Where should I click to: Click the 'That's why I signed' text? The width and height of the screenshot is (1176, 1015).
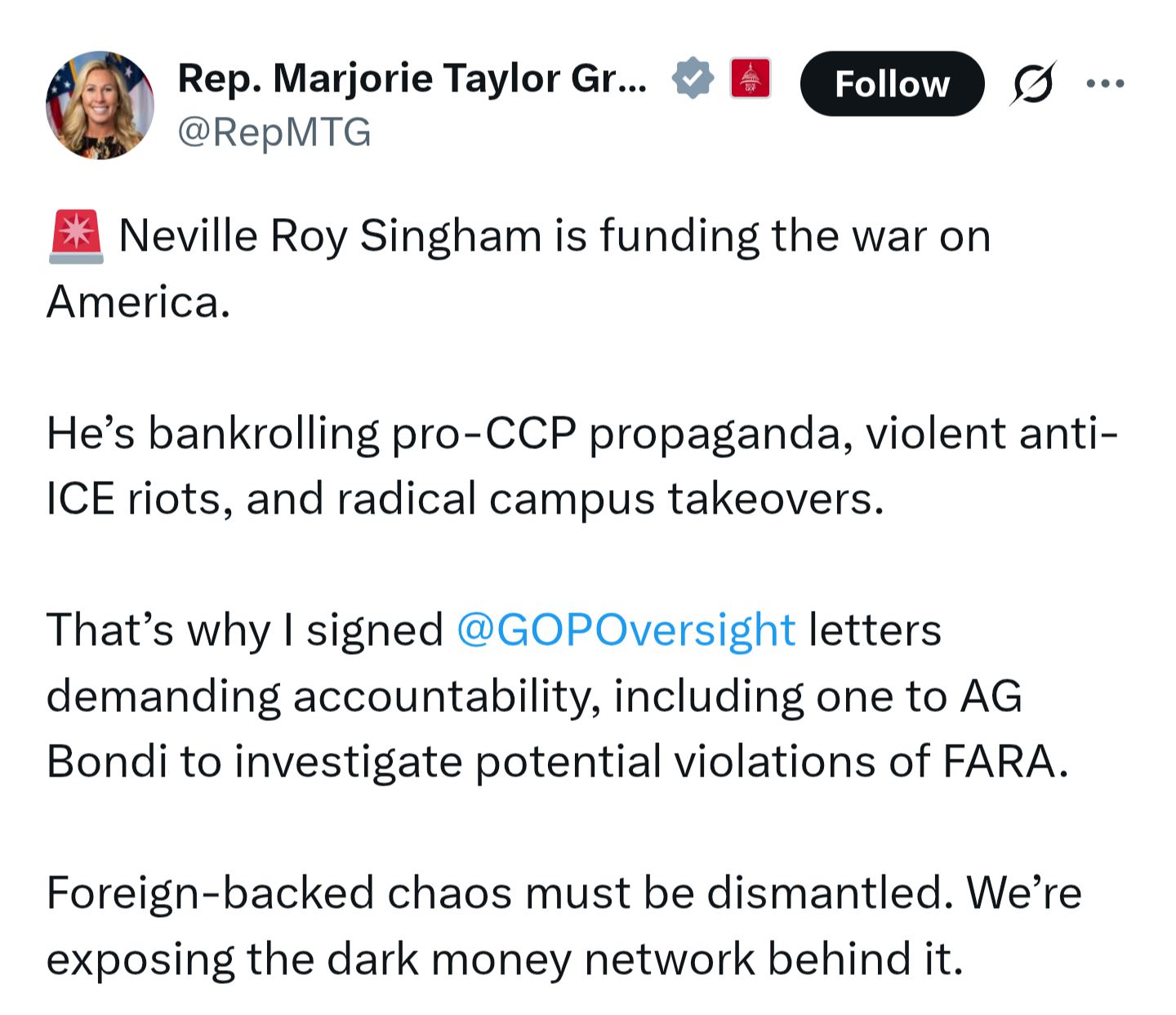pos(245,630)
